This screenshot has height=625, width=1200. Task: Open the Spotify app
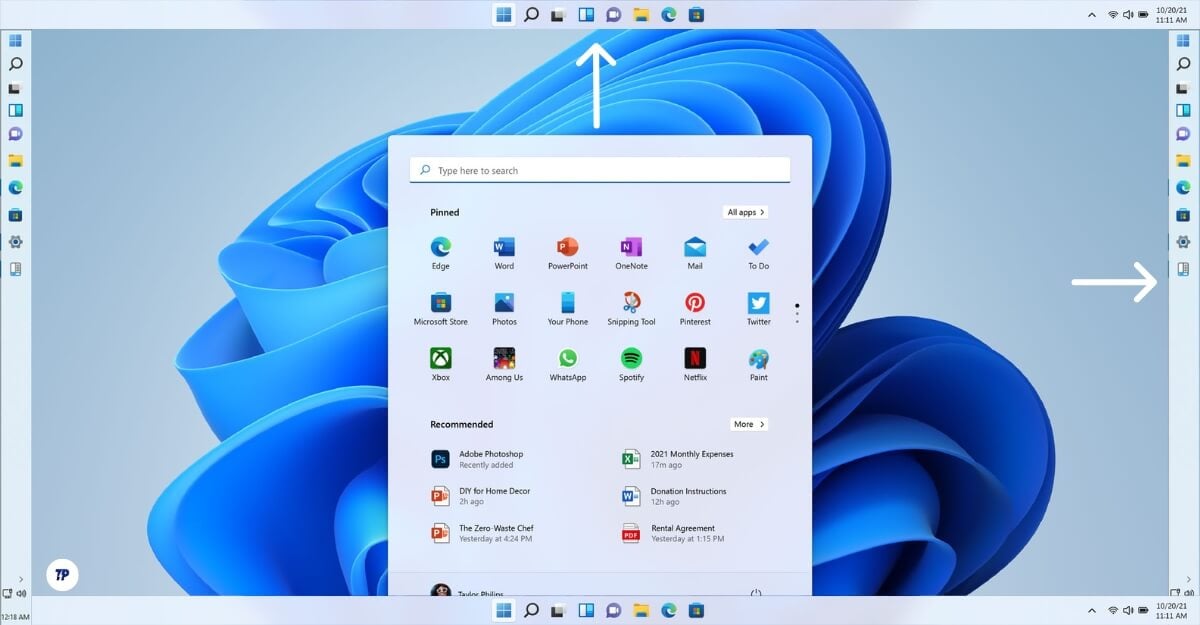pyautogui.click(x=631, y=364)
